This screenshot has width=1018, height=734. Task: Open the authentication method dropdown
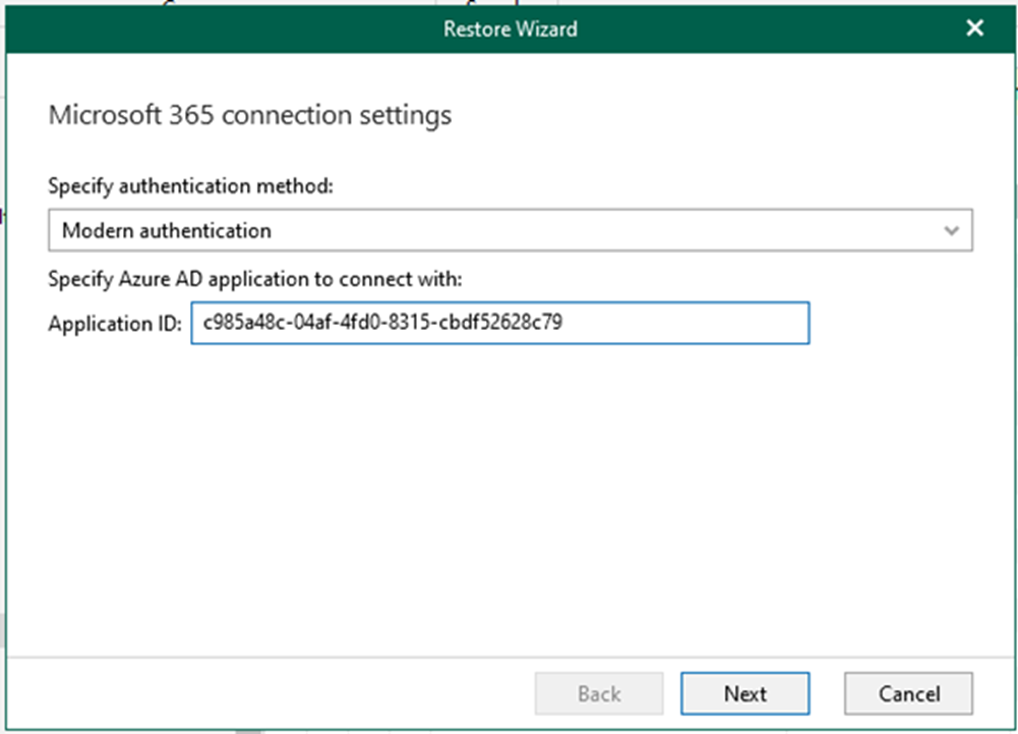click(510, 230)
